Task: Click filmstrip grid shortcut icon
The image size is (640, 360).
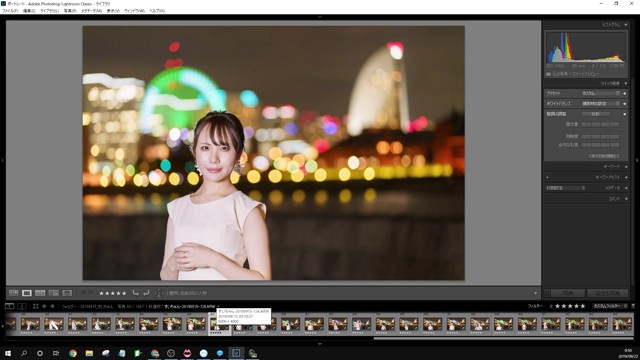Action: coord(36,306)
